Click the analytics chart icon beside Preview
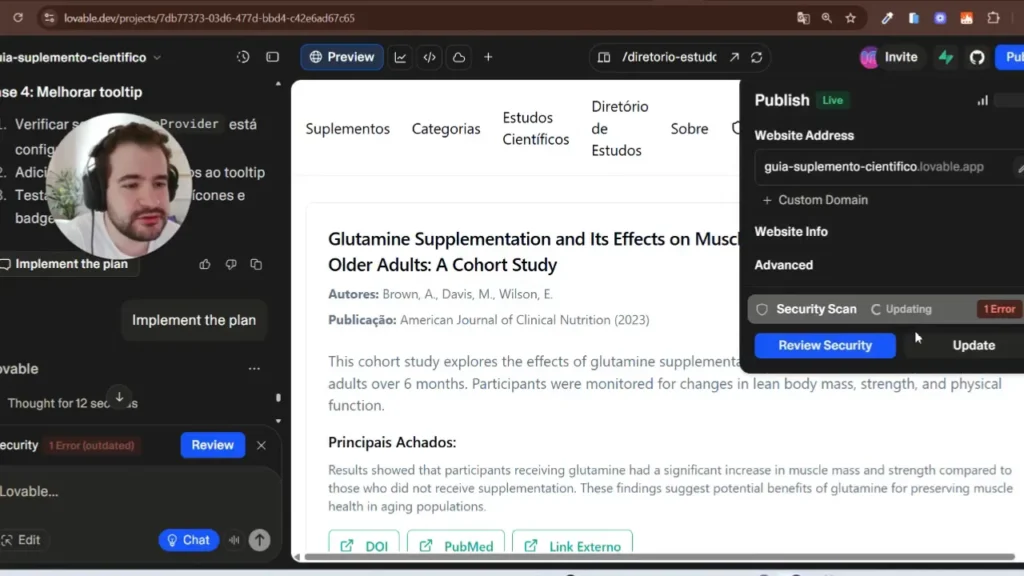 tap(400, 57)
